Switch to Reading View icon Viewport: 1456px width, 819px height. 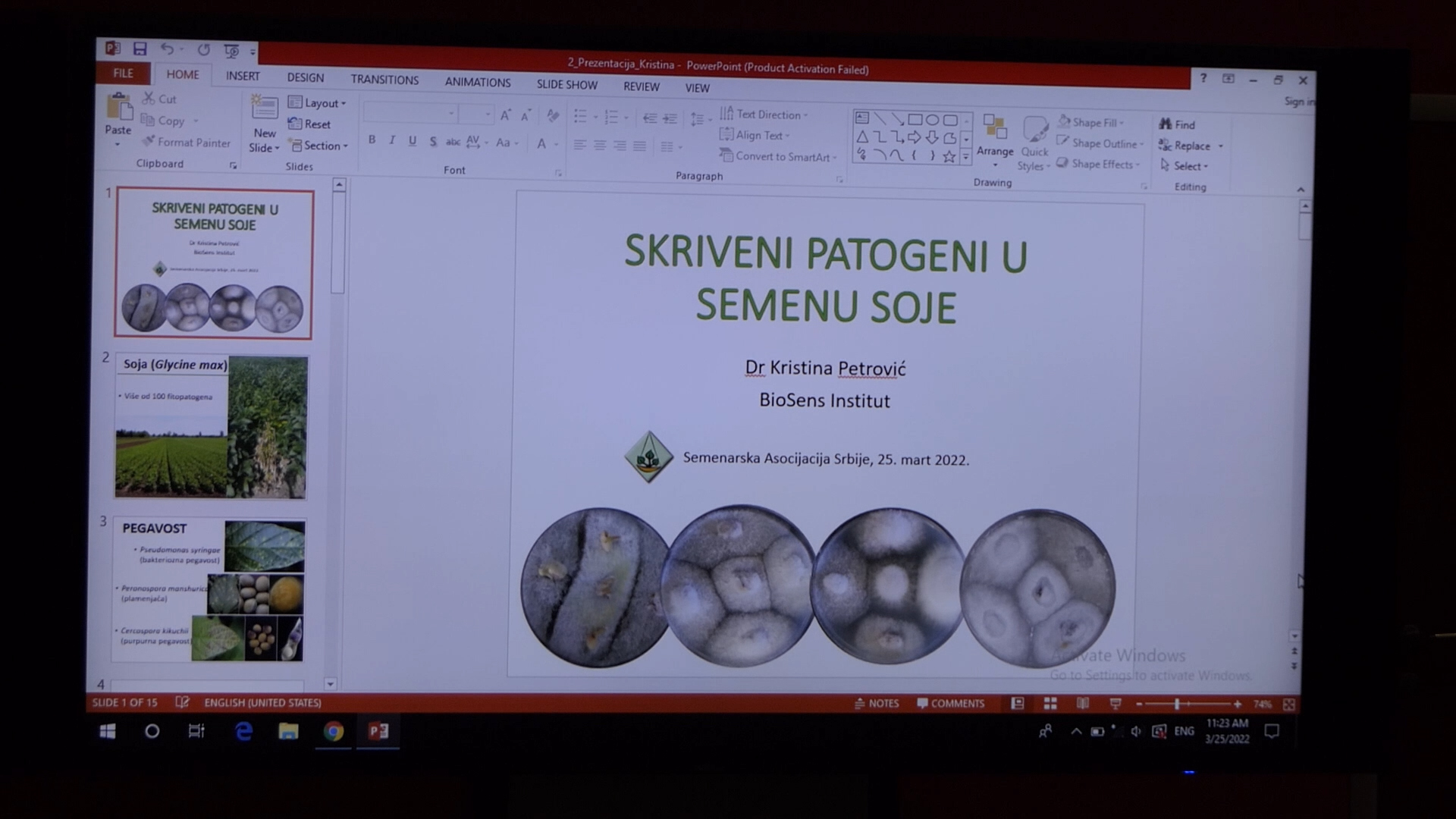pos(1083,704)
